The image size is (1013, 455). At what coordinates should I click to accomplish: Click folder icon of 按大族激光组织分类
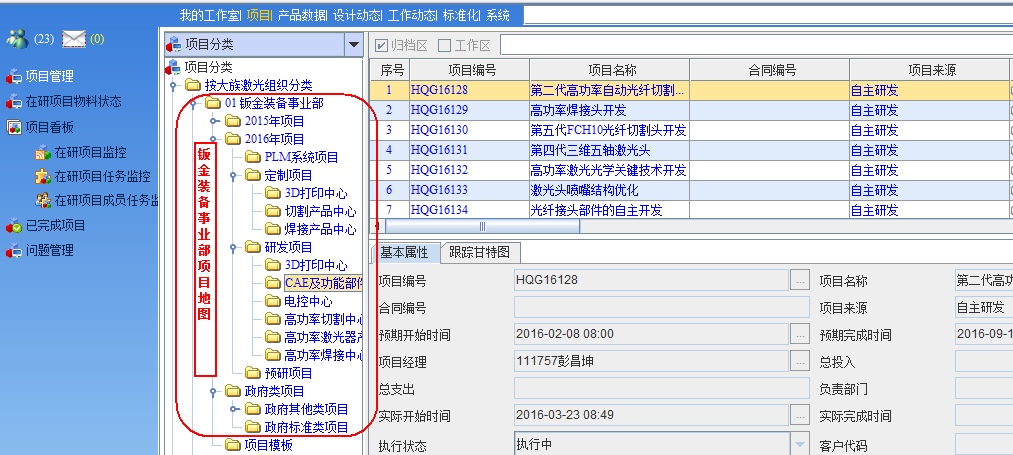coord(193,85)
